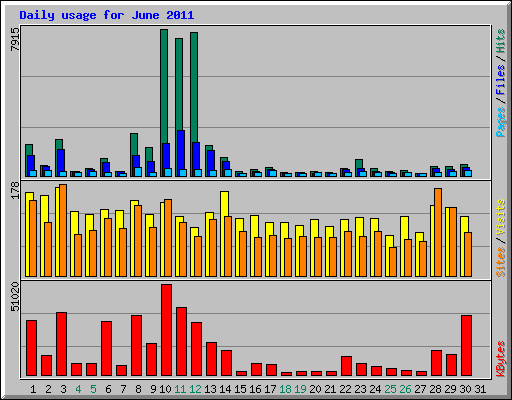Click the 'Daily usage for June 2011' title
The width and height of the screenshot is (512, 400).
[107, 15]
